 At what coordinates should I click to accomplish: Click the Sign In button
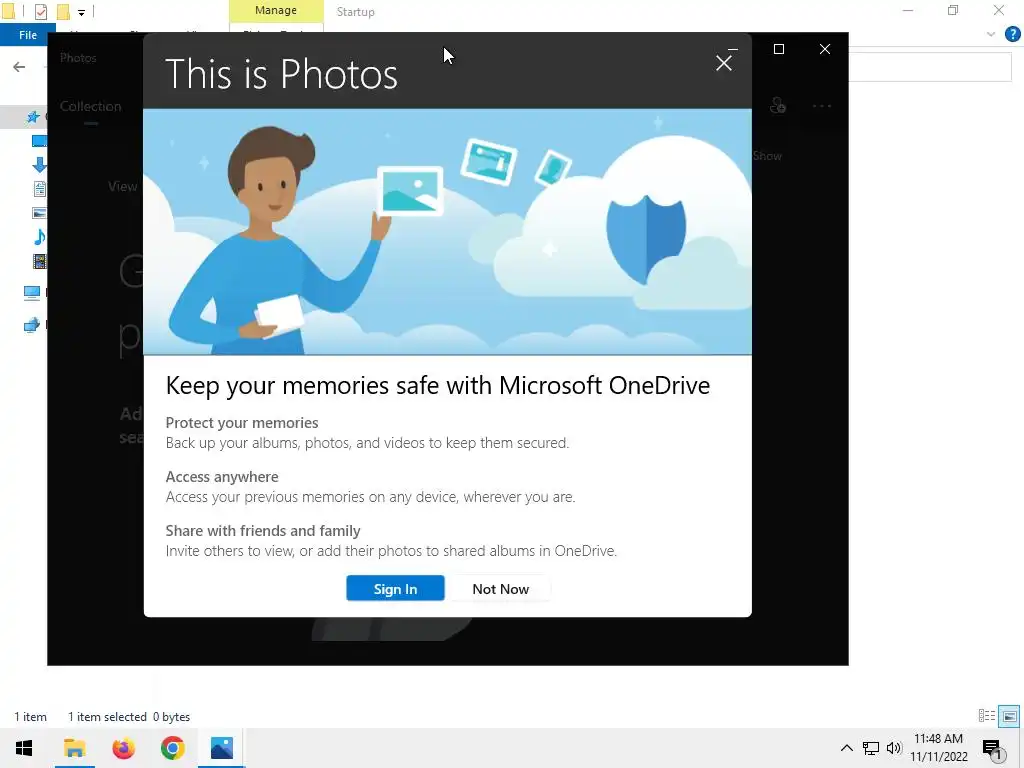coord(395,588)
